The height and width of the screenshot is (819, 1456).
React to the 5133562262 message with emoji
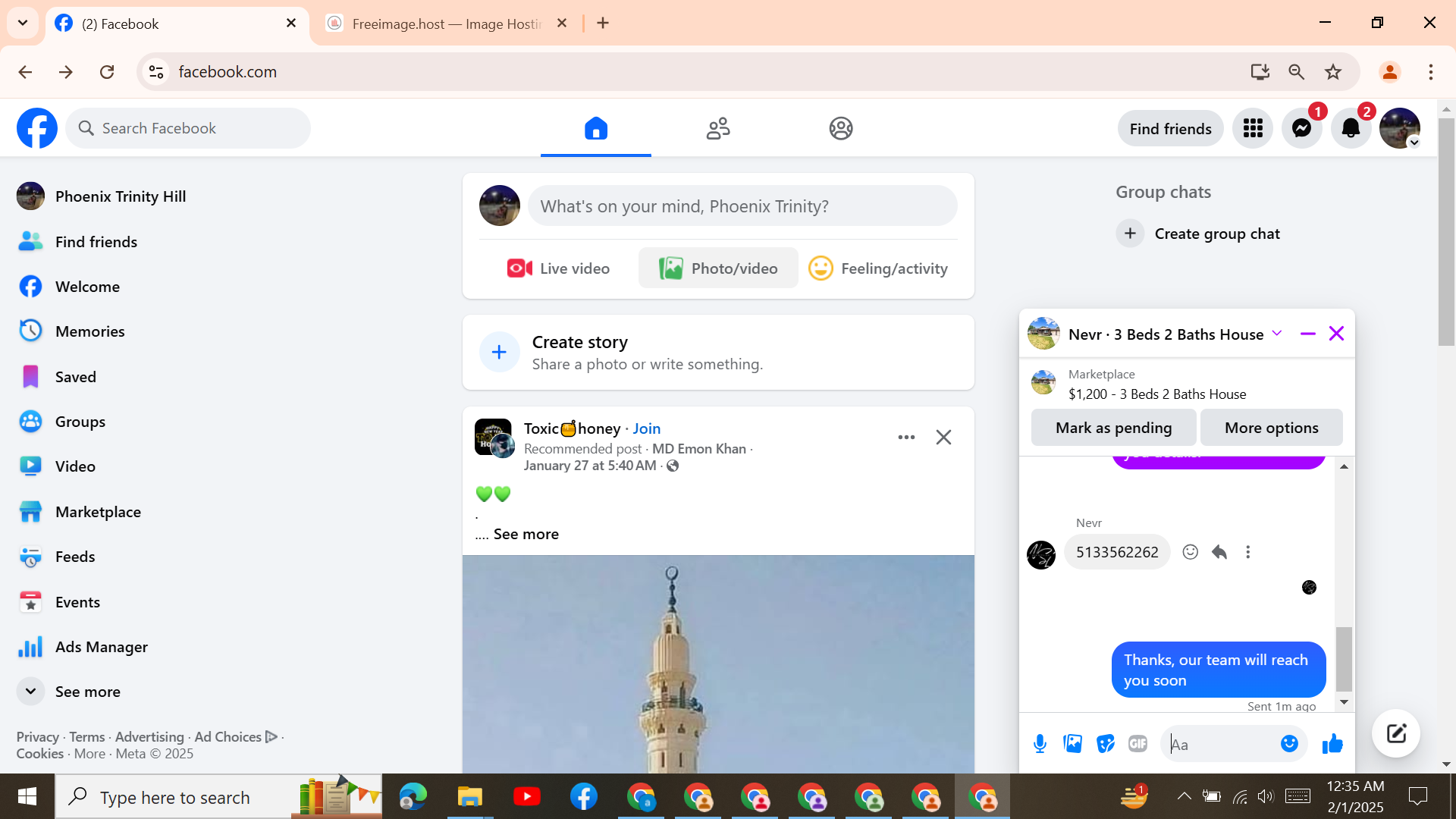tap(1191, 552)
